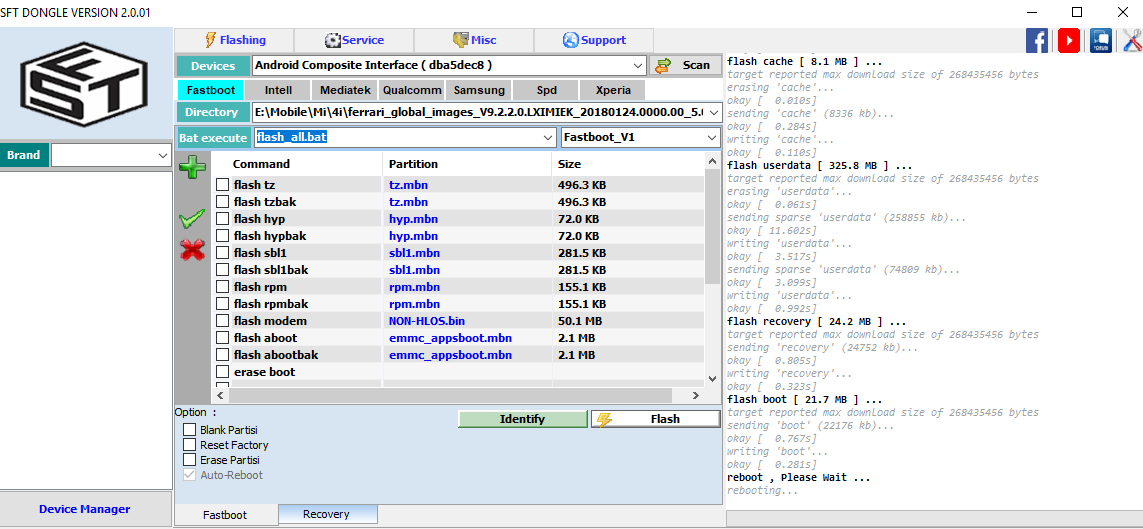
Task: Expand the Android Composite Interface device dropdown
Action: click(639, 66)
